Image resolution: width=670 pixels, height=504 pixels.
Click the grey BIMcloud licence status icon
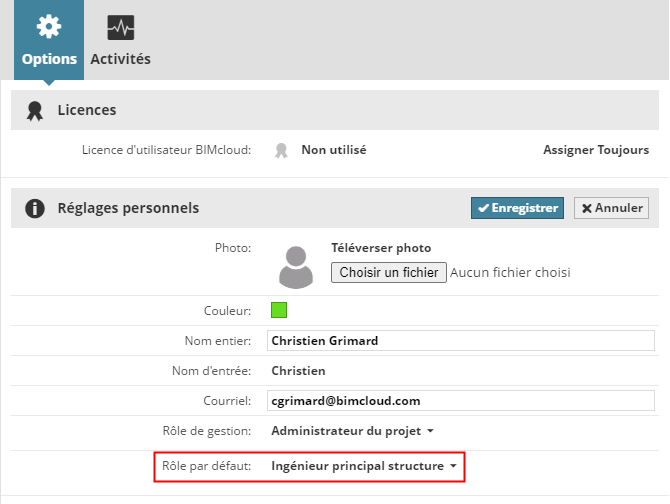pos(282,150)
